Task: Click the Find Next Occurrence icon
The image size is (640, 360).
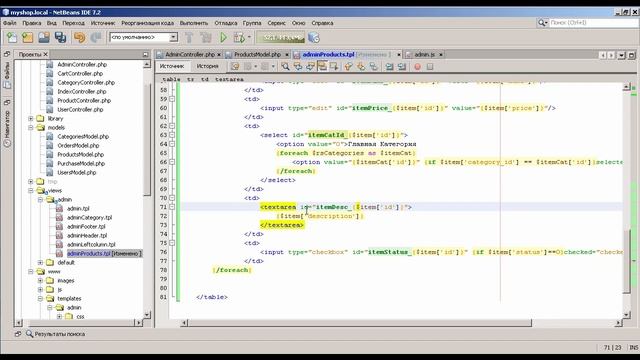Action: point(310,66)
